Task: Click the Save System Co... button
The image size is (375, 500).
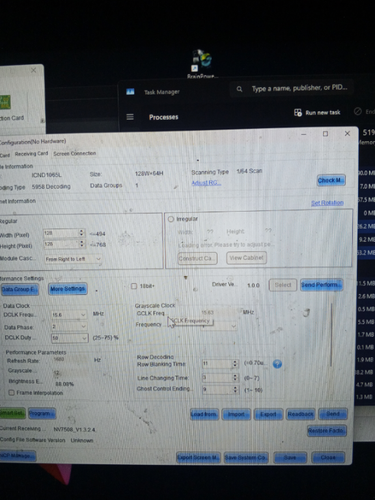Action: tap(246, 458)
